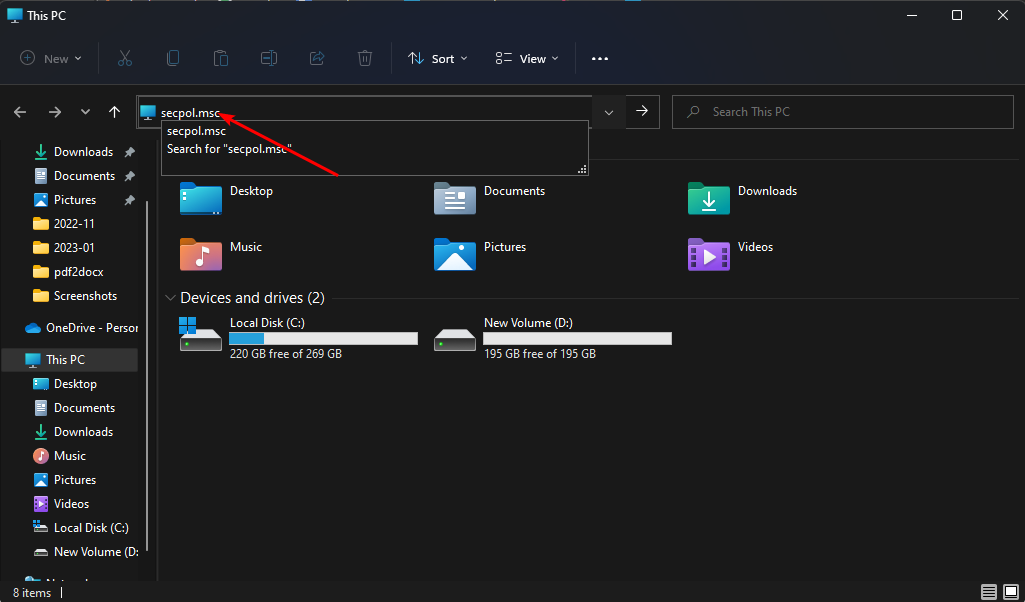
Task: Go up one level with up arrow
Action: pyautogui.click(x=114, y=112)
